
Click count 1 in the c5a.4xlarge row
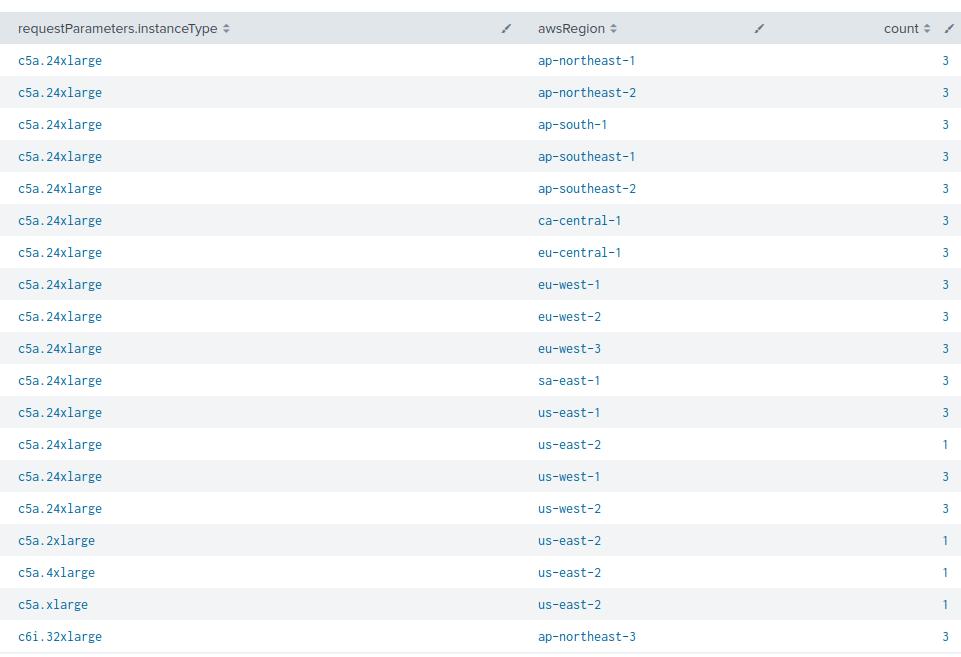946,572
